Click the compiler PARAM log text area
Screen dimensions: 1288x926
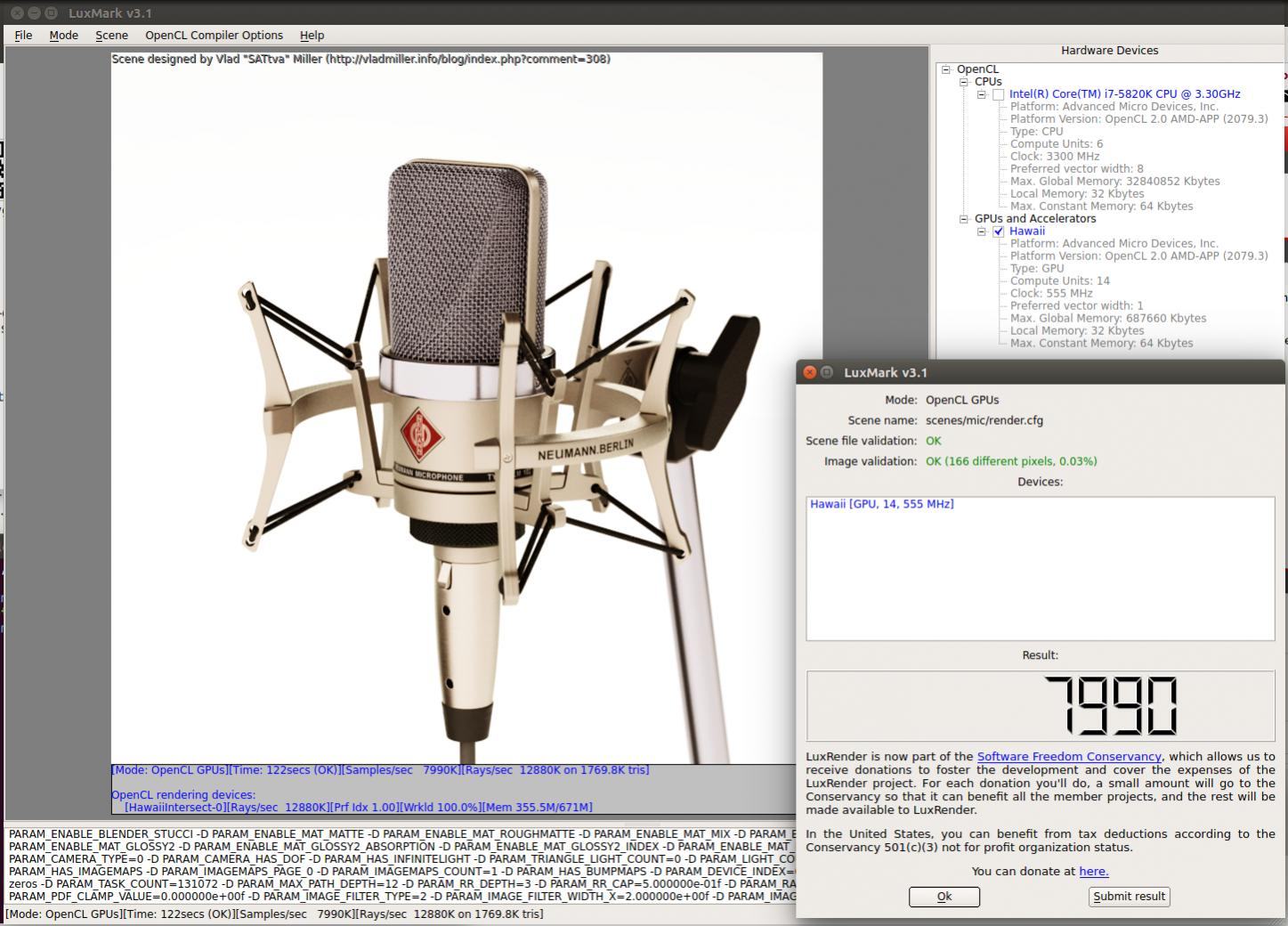point(401,865)
